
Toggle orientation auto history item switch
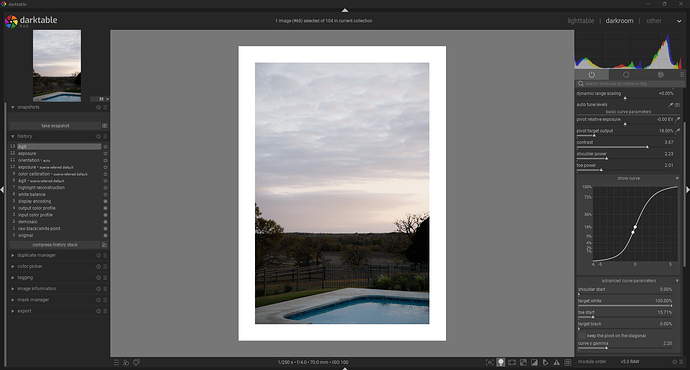pyautogui.click(x=105, y=161)
